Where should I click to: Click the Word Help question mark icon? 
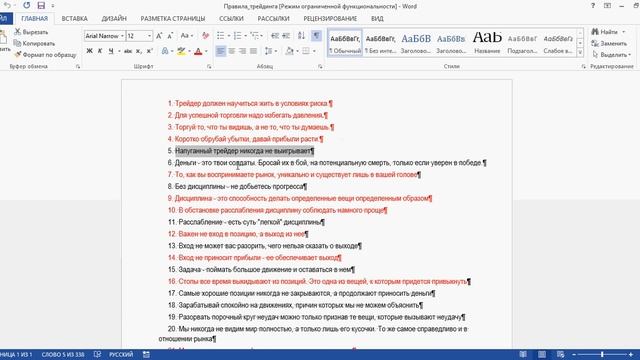pyautogui.click(x=593, y=6)
